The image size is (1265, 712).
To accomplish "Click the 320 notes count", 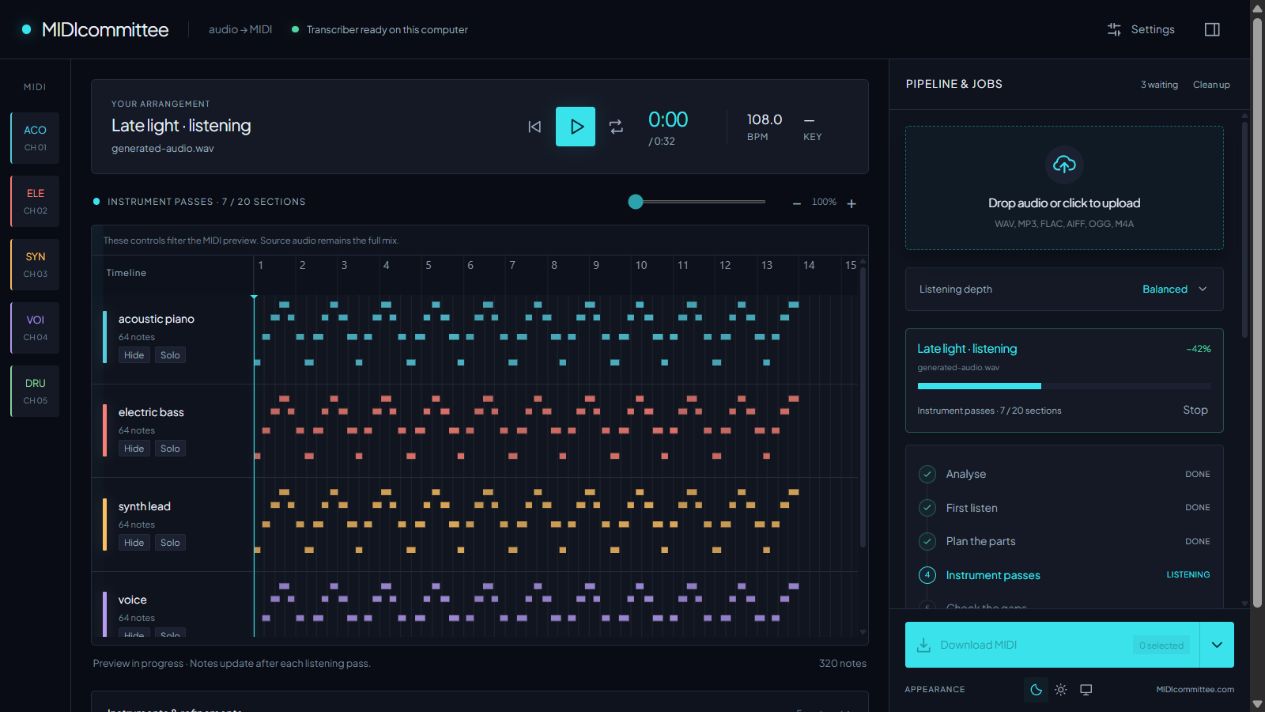I will (x=843, y=663).
